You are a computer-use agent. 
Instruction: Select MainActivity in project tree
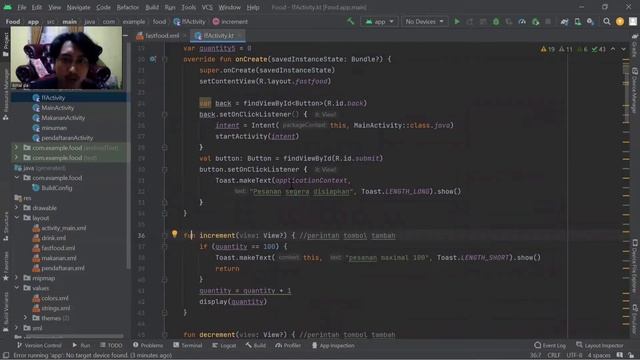pyautogui.click(x=58, y=108)
